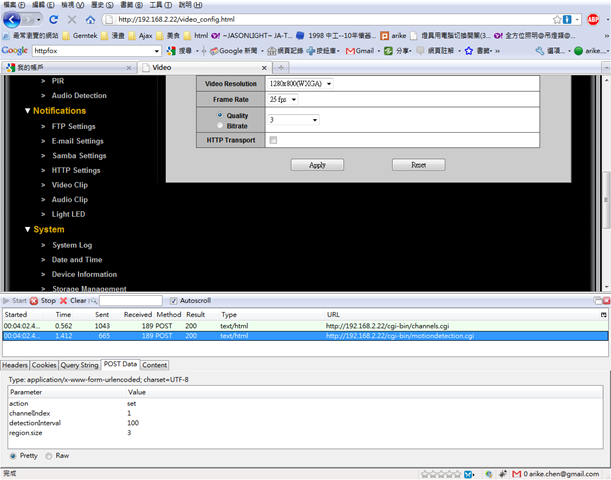
Task: Sort requests by Time column header
Action: tap(63, 315)
